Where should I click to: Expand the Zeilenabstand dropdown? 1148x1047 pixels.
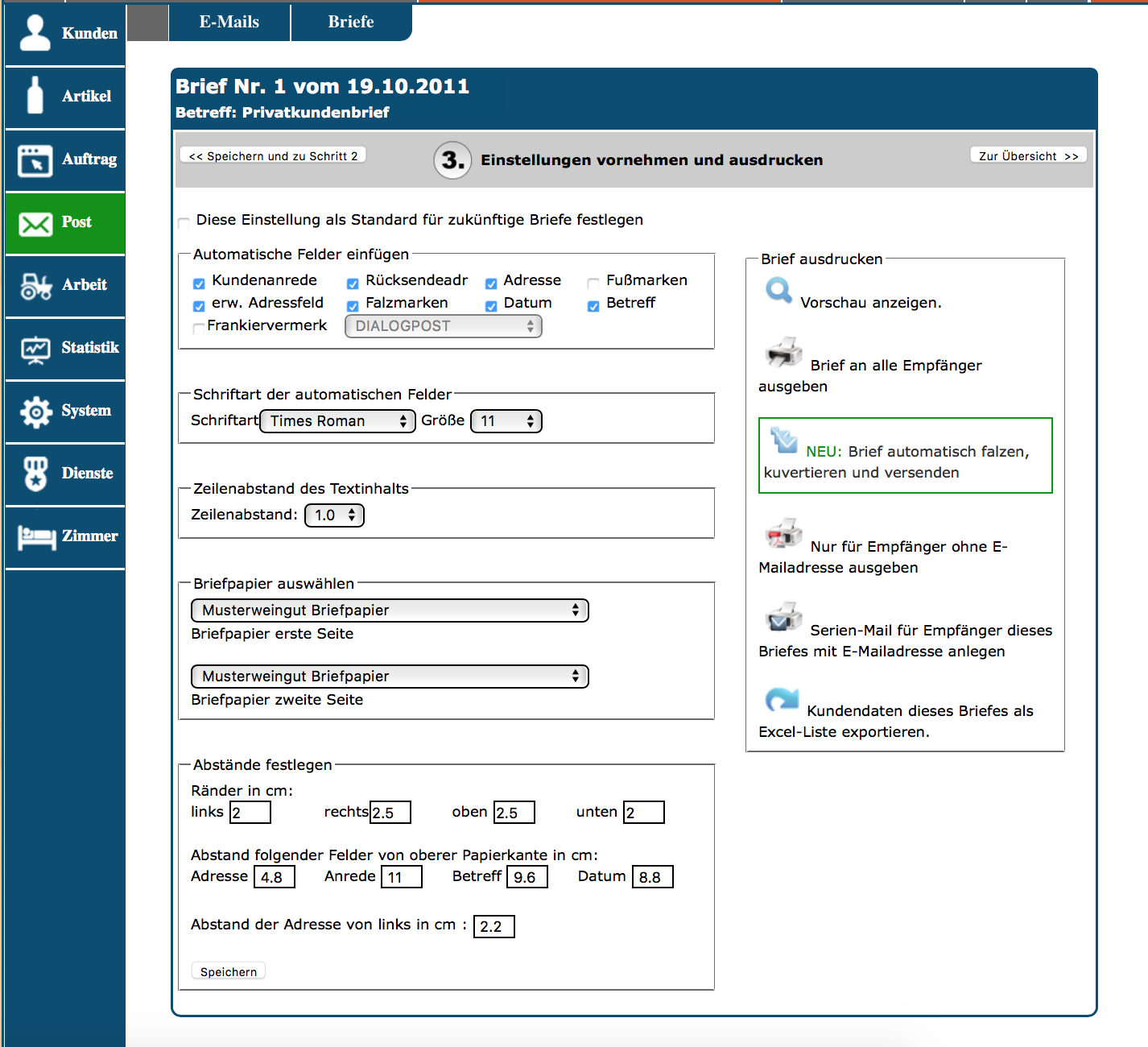334,515
